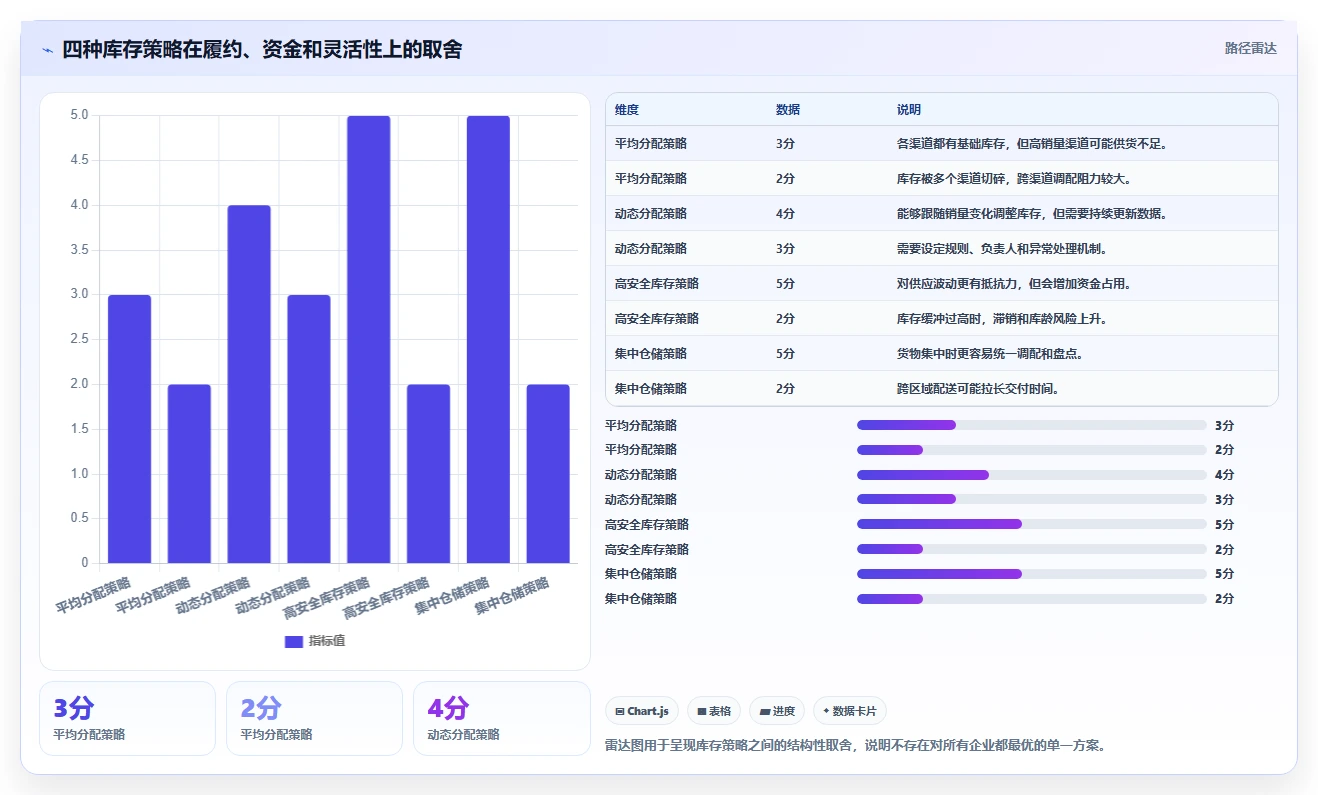The image size is (1318, 795).
Task: Click the 集中仓储策略 chart bar at 2.0
Action: point(548,474)
